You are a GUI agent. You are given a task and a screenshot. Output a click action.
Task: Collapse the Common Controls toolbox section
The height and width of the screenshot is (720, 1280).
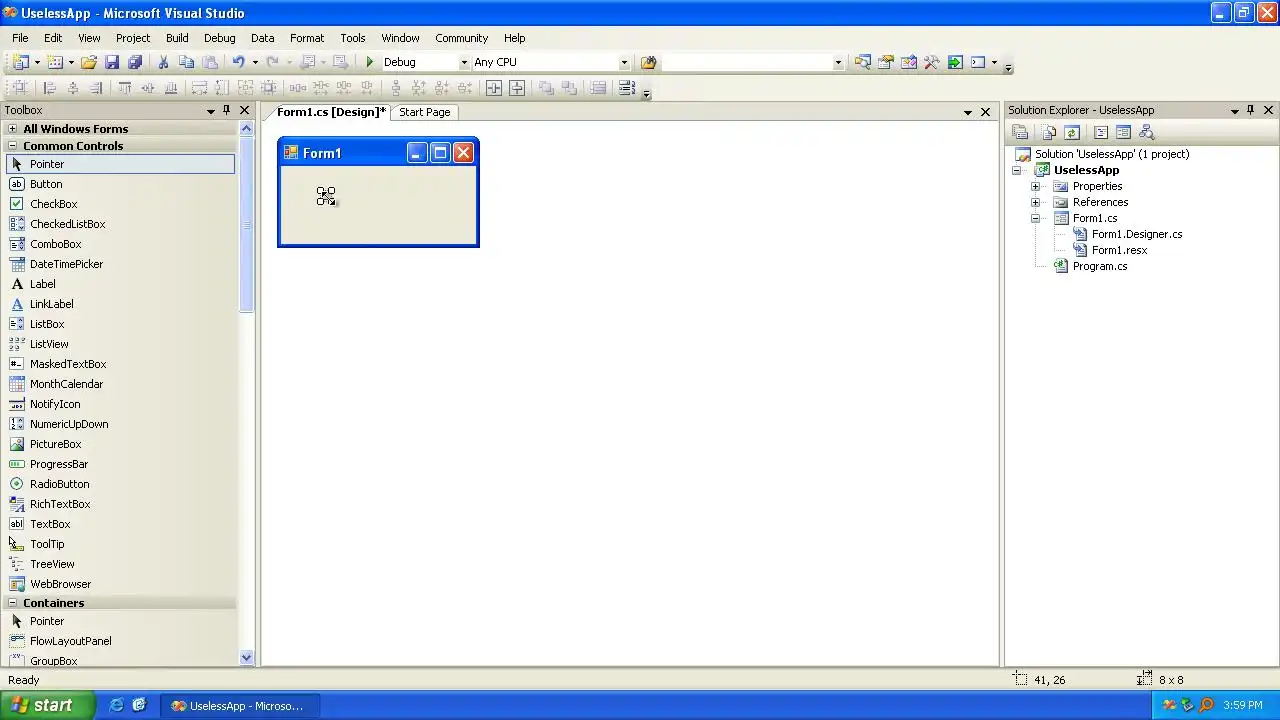click(x=12, y=146)
